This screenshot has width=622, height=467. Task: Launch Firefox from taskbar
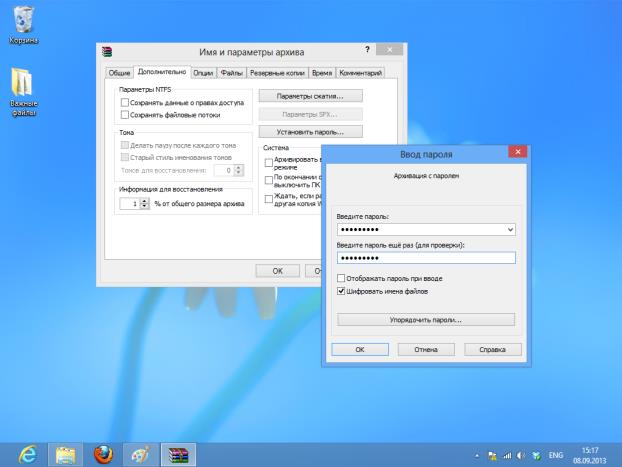pyautogui.click(x=103, y=455)
